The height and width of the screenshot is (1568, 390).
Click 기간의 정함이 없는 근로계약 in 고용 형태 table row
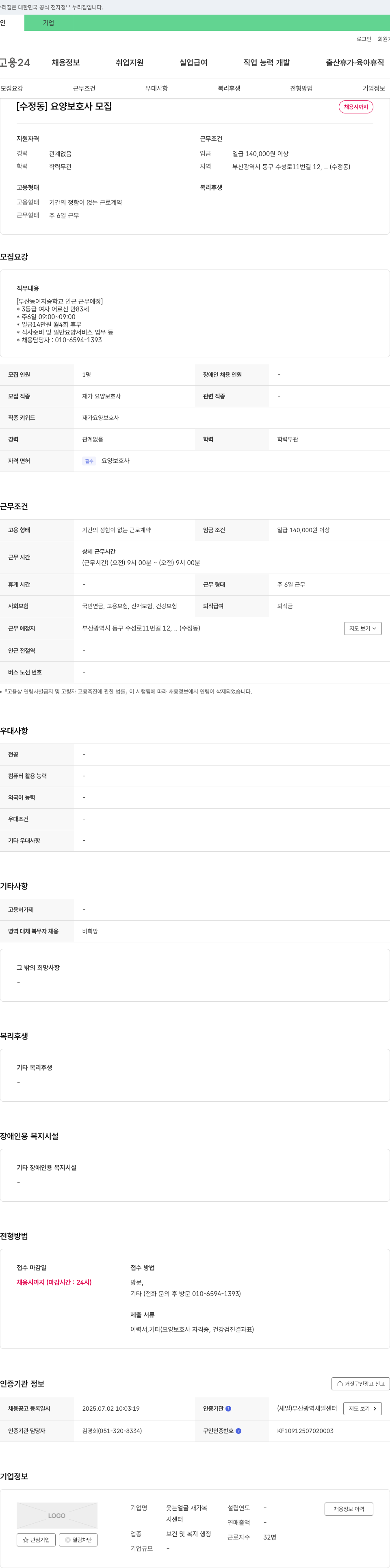pos(117,531)
